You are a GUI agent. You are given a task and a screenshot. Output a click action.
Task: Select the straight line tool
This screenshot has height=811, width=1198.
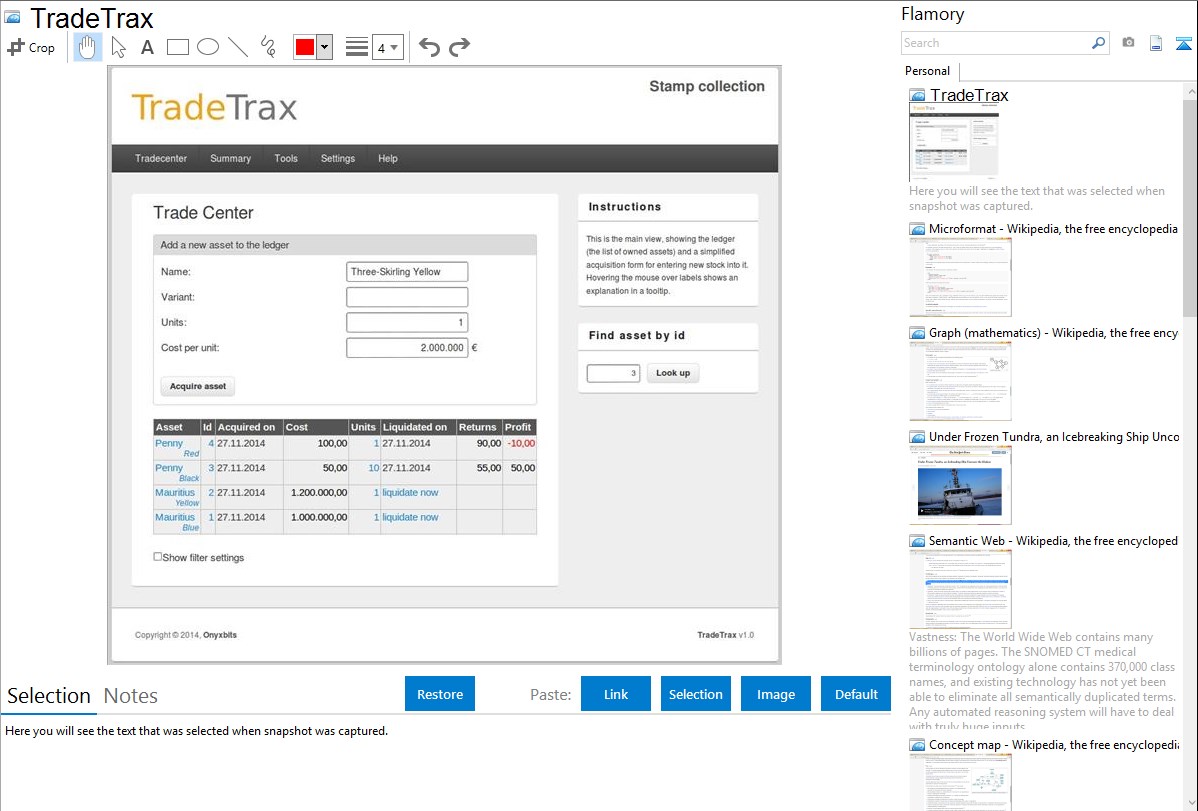(238, 47)
